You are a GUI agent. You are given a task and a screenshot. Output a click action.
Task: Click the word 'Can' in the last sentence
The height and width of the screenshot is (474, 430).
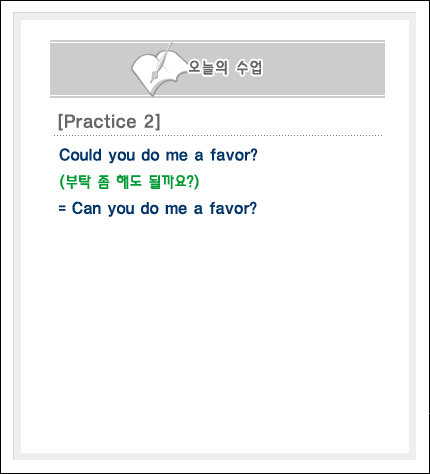pos(86,208)
